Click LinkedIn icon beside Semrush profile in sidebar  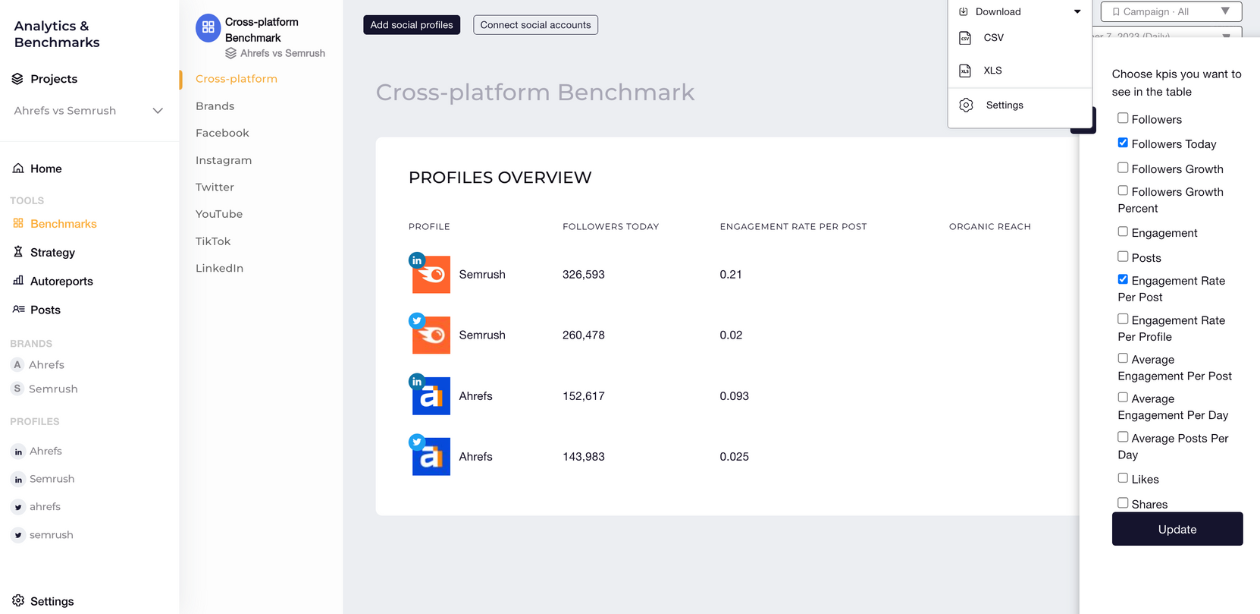click(18, 480)
